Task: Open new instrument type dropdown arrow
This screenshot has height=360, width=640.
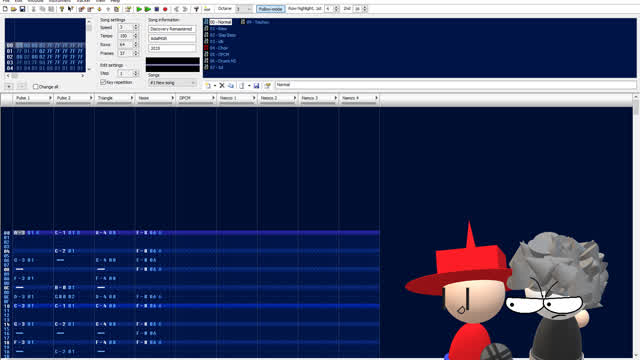Action: (x=215, y=85)
